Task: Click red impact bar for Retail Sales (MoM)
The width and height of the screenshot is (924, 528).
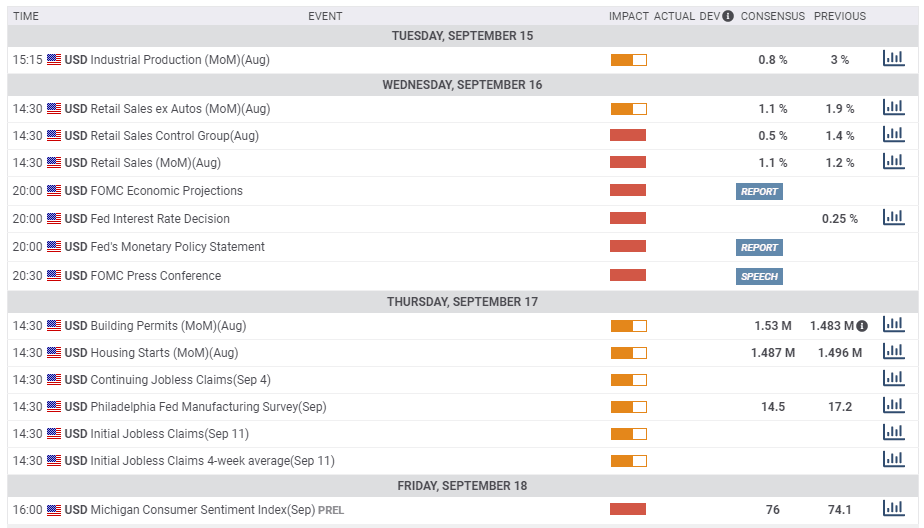Action: pyautogui.click(x=628, y=162)
